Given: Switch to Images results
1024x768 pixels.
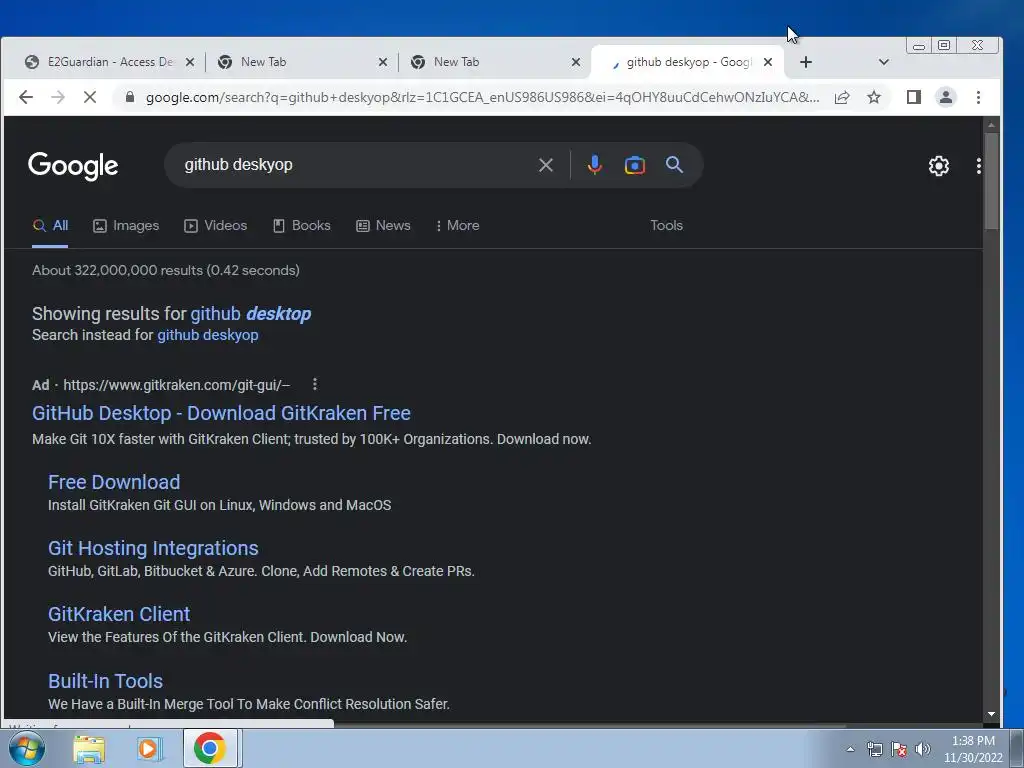Looking at the screenshot, I should 126,225.
